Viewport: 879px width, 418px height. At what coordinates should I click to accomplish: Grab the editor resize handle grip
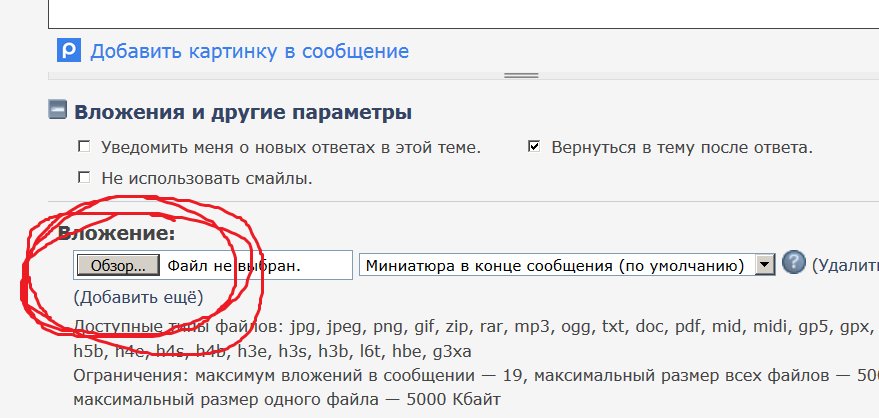[521, 76]
